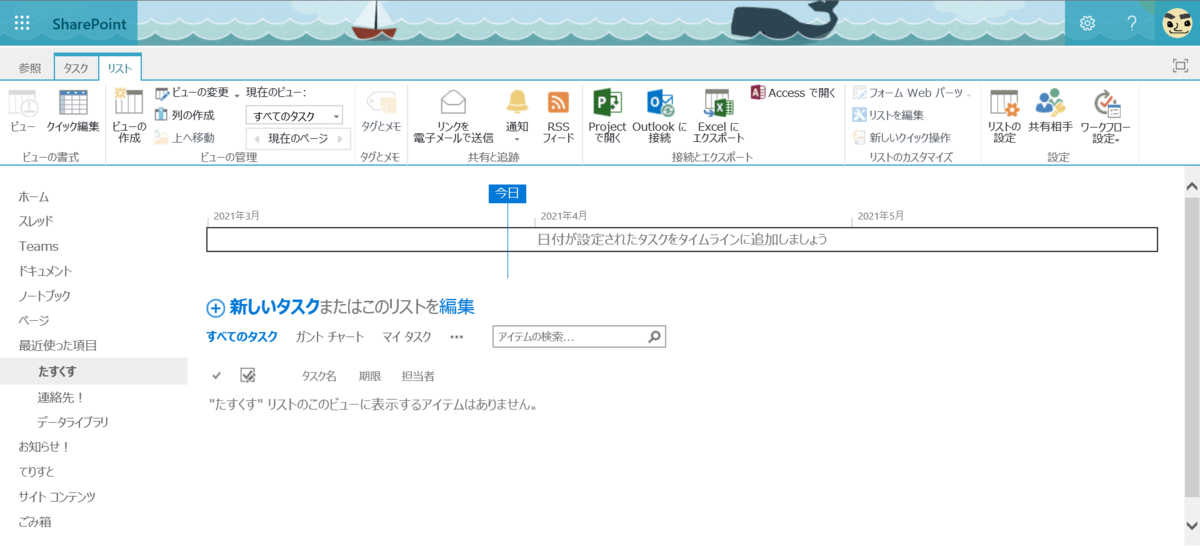Click the plus icon for new task

pyautogui.click(x=215, y=308)
